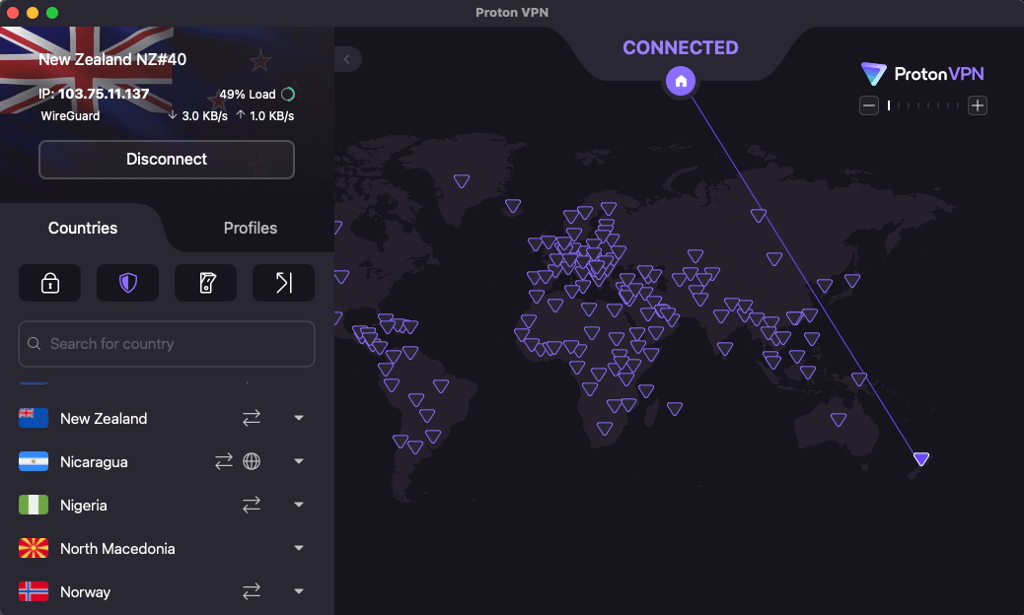Click the P2P arrows icon for New Zealand

251,418
